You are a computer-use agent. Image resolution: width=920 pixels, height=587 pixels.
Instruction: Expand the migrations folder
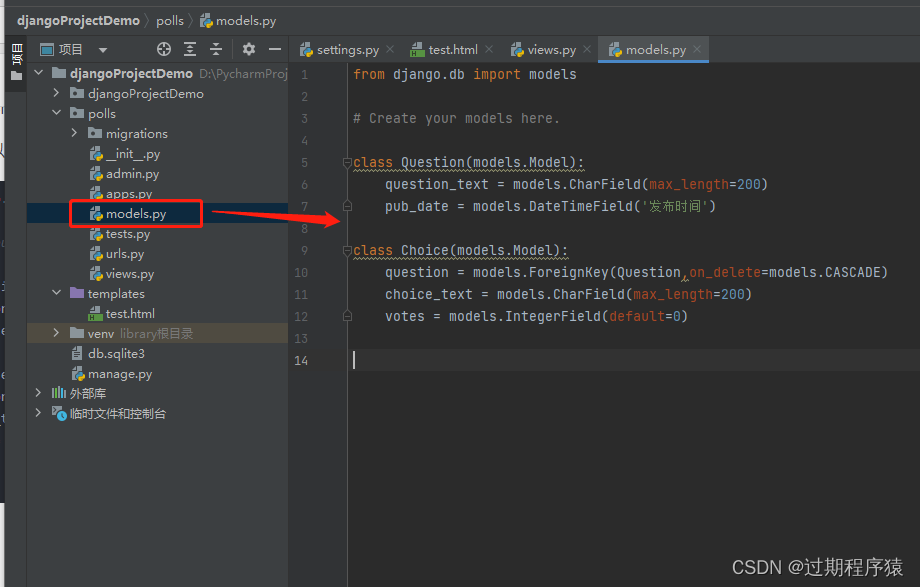pos(74,133)
